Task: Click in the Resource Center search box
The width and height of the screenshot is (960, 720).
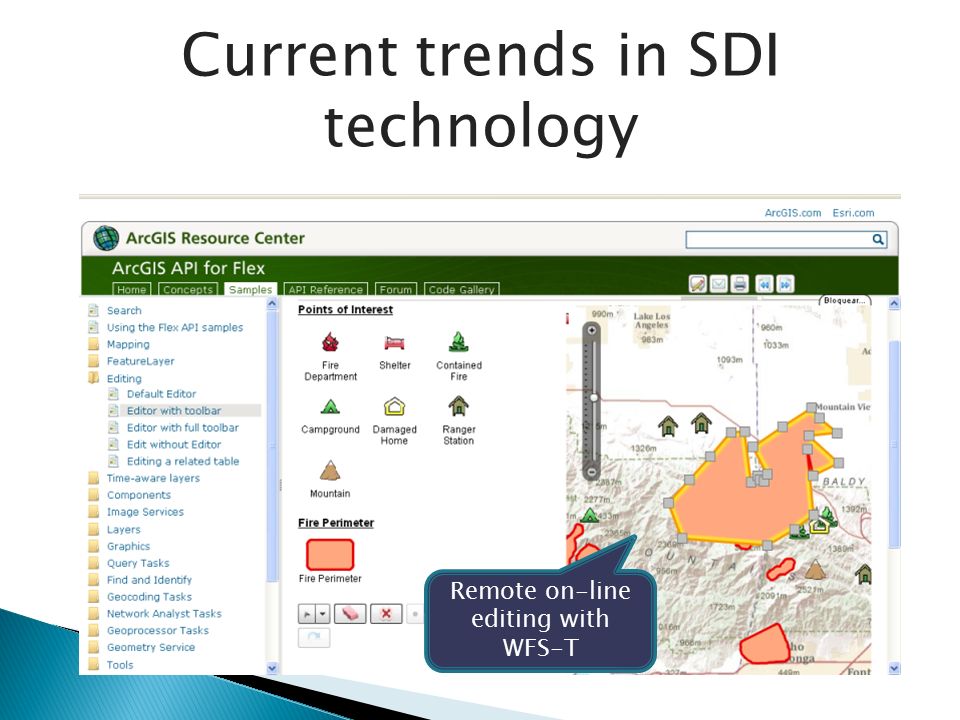Action: pyautogui.click(x=779, y=239)
